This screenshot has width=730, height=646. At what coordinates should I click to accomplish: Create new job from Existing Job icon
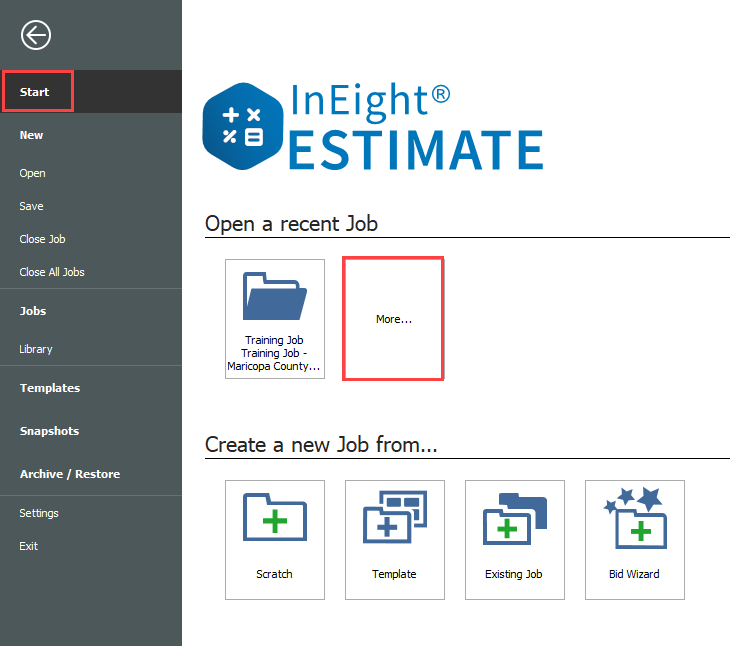(x=515, y=520)
